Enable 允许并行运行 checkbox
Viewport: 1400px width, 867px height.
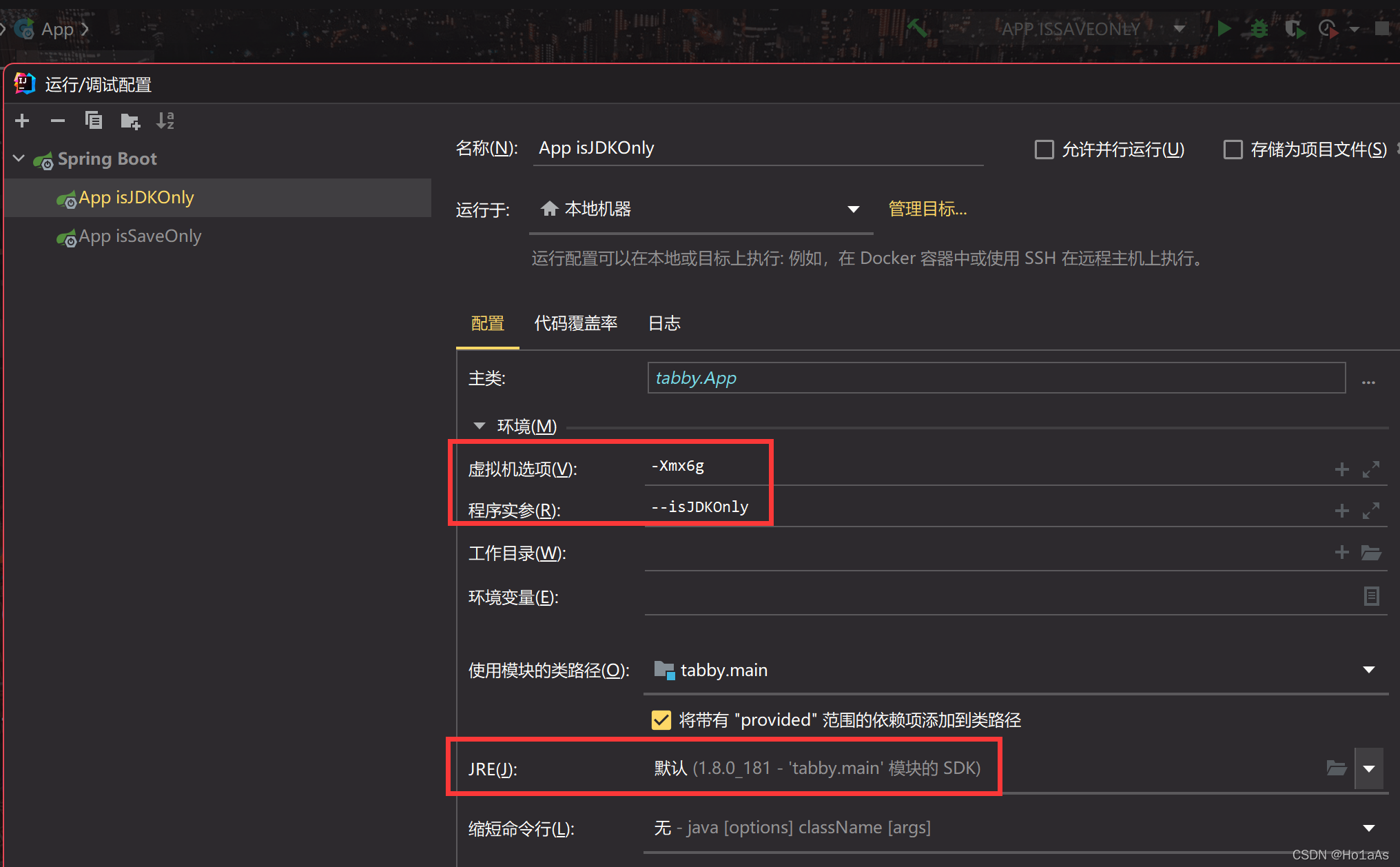click(x=1044, y=150)
